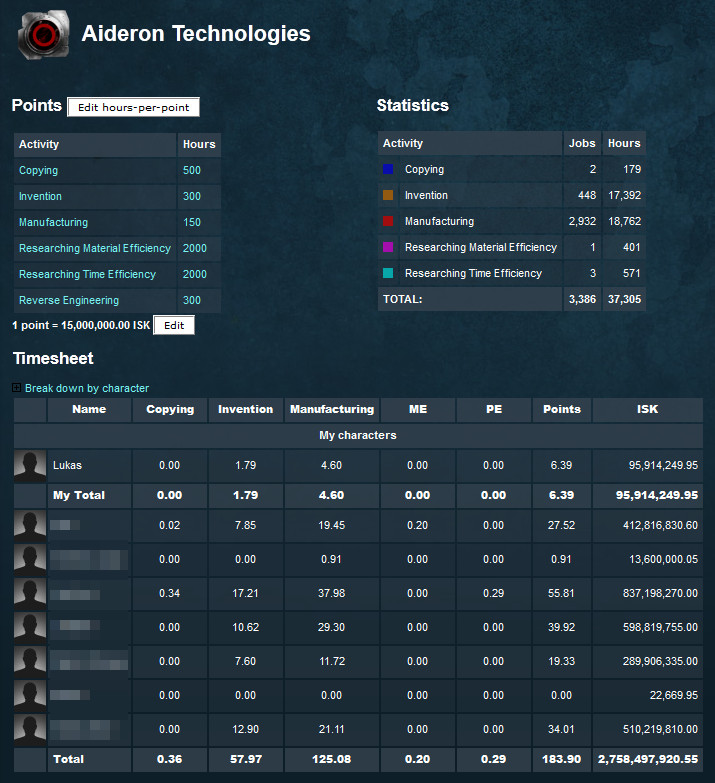This screenshot has width=715, height=783.
Task: Click the portrait in the 412,816,830.60 ISK row
Action: tap(30, 525)
